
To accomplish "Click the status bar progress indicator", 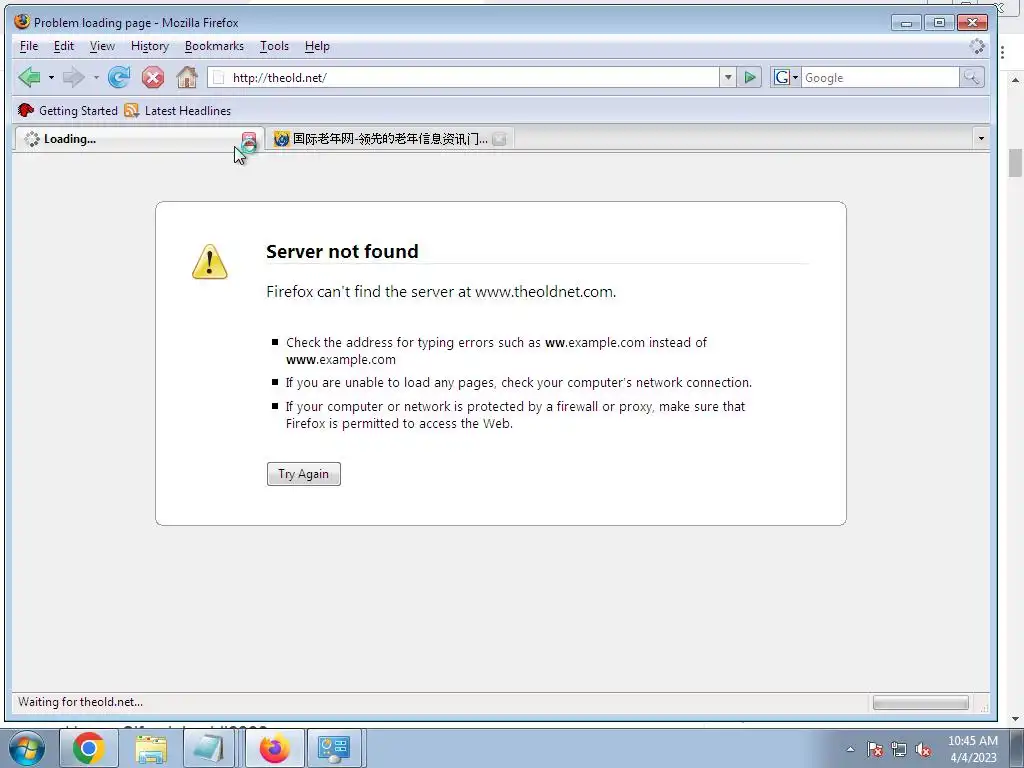I will pos(921,703).
